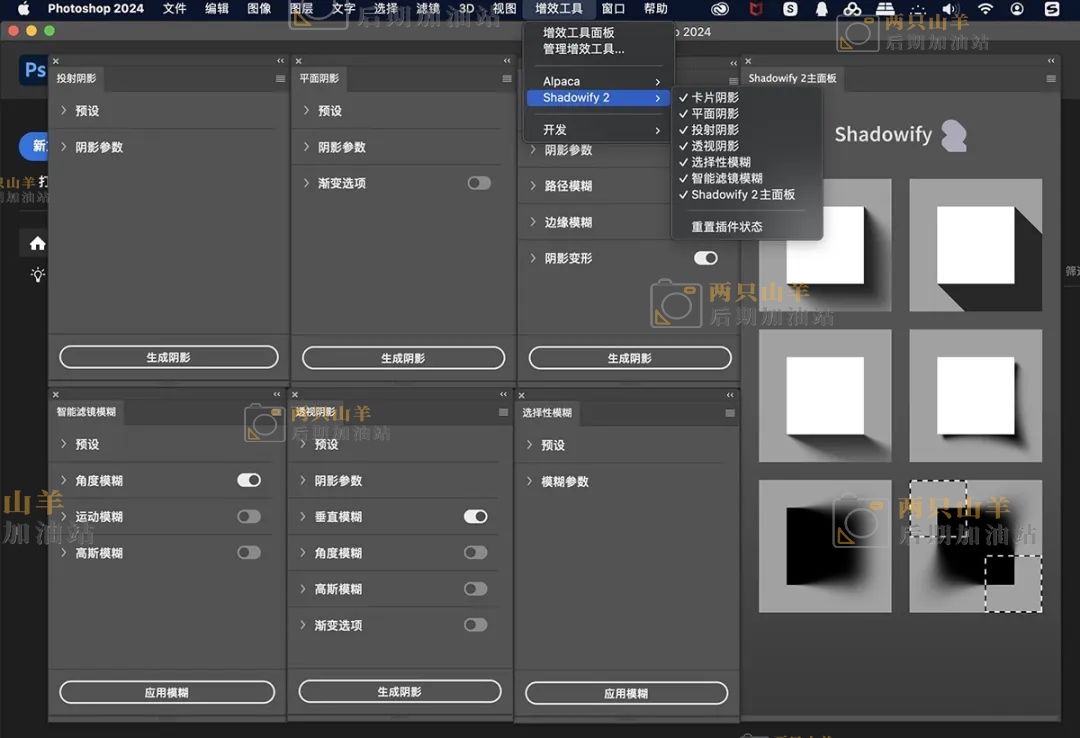This screenshot has height=738, width=1080.
Task: Open the panel menu icon on Shadowify 2主面板
Action: (x=1050, y=78)
